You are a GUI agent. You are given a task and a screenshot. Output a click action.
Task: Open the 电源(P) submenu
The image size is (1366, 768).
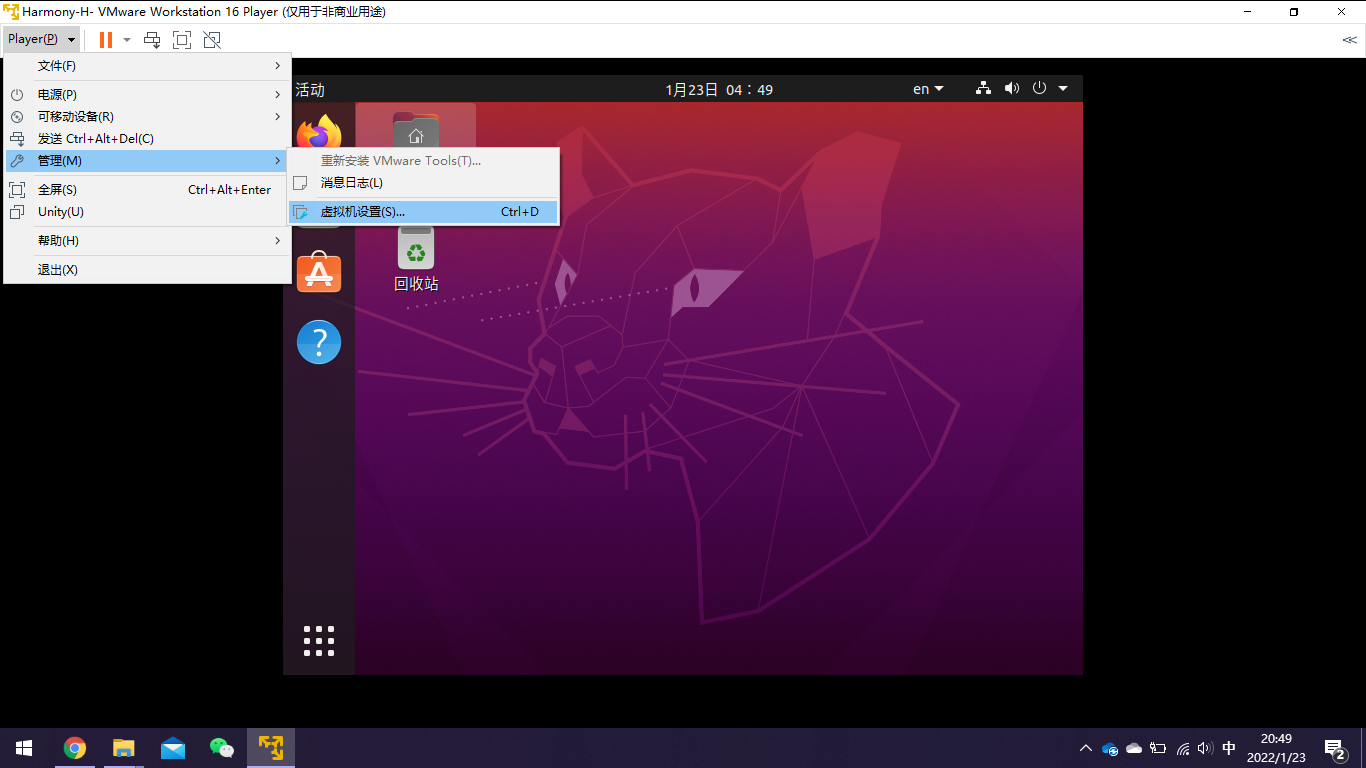coord(147,95)
